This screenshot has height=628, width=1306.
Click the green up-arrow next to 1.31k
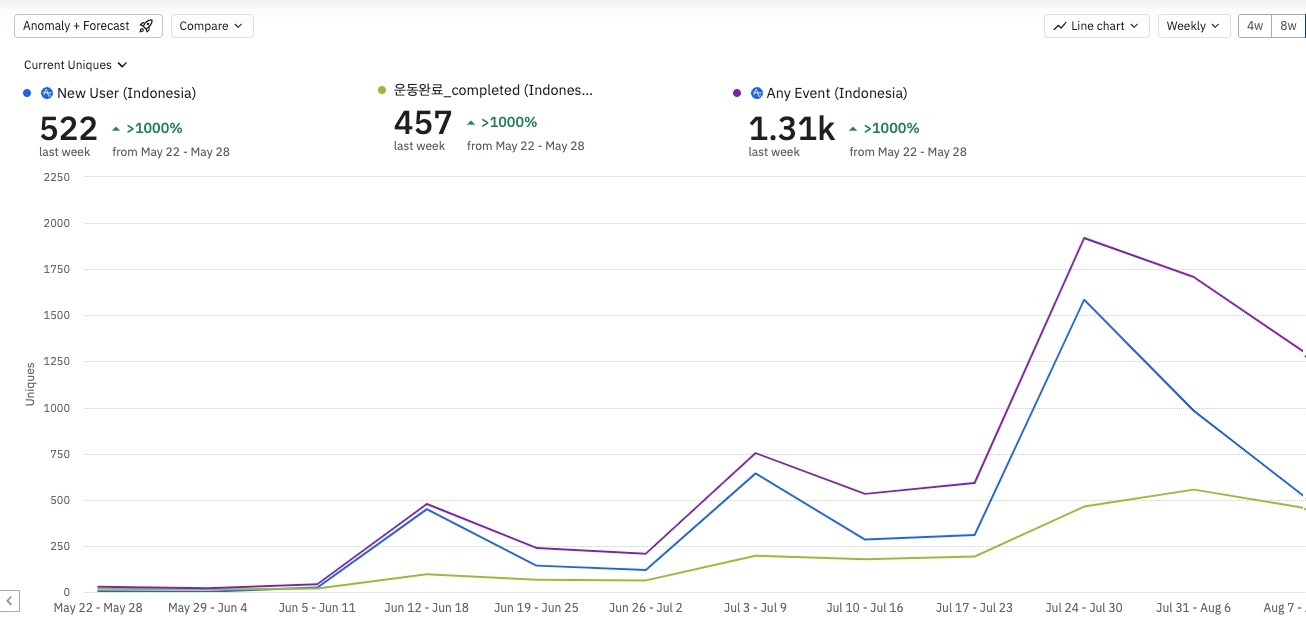(x=853, y=128)
